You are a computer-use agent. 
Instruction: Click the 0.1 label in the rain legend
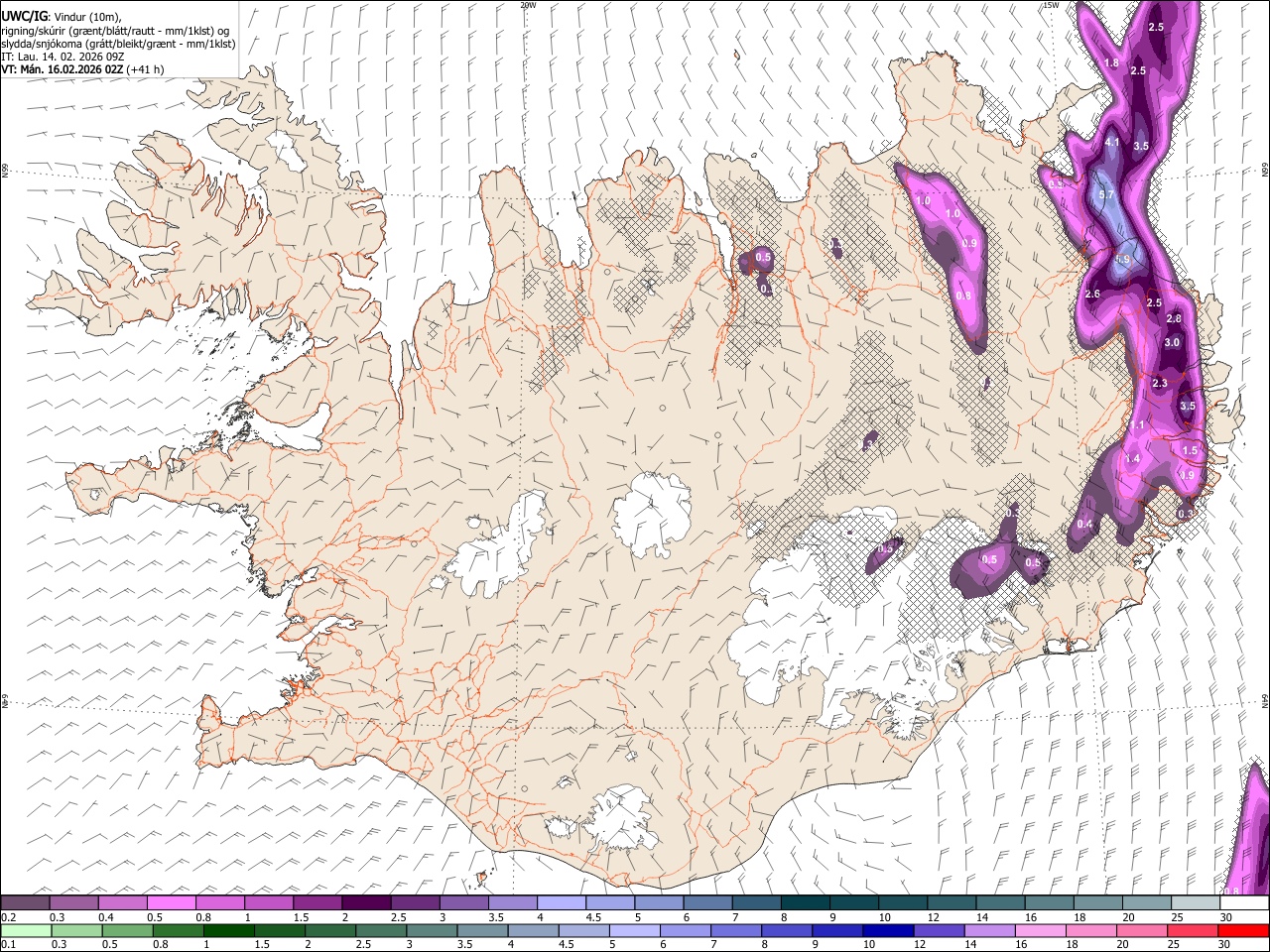click(x=8, y=945)
